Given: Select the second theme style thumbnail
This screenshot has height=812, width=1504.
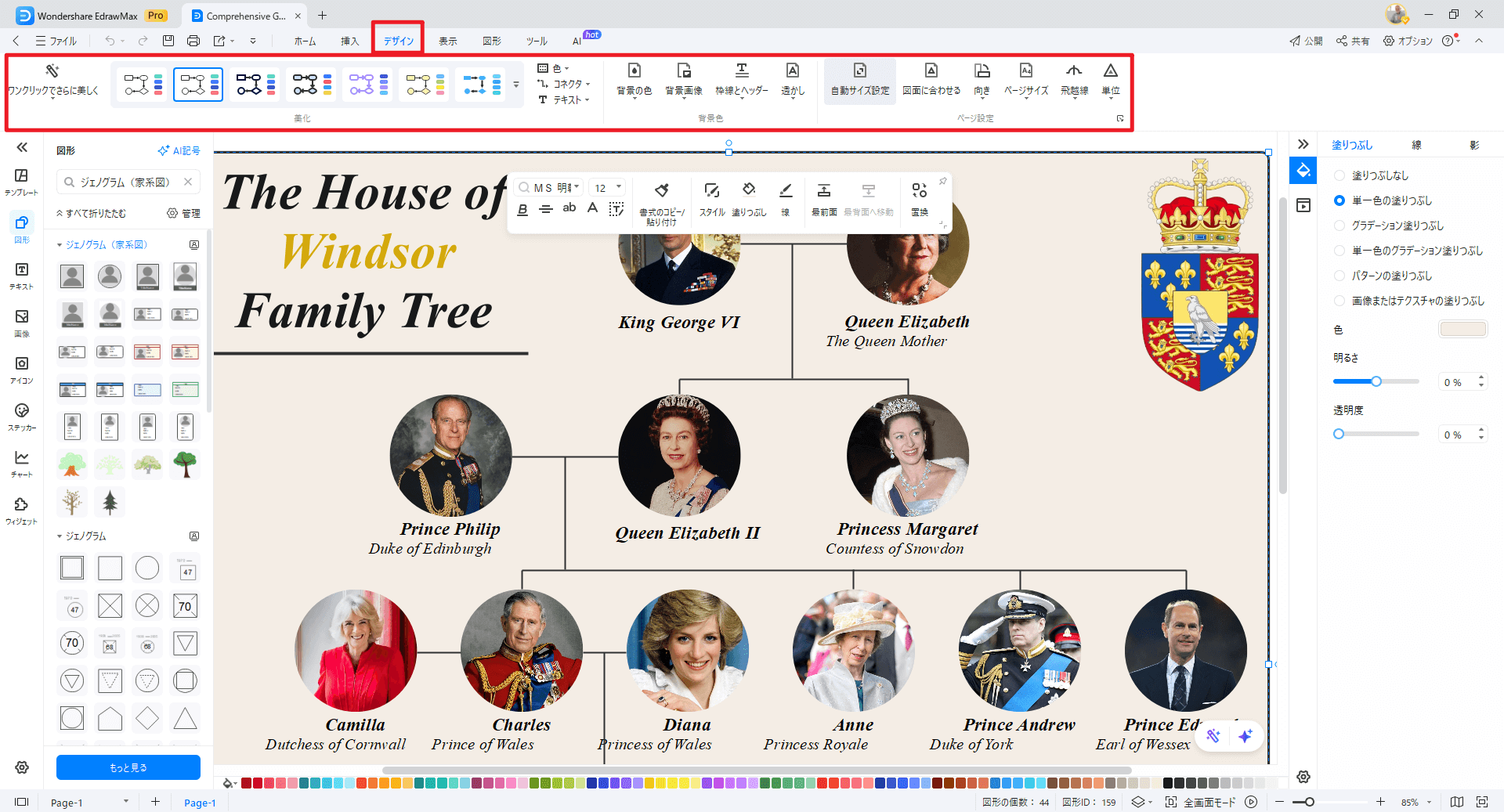Looking at the screenshot, I should 198,85.
